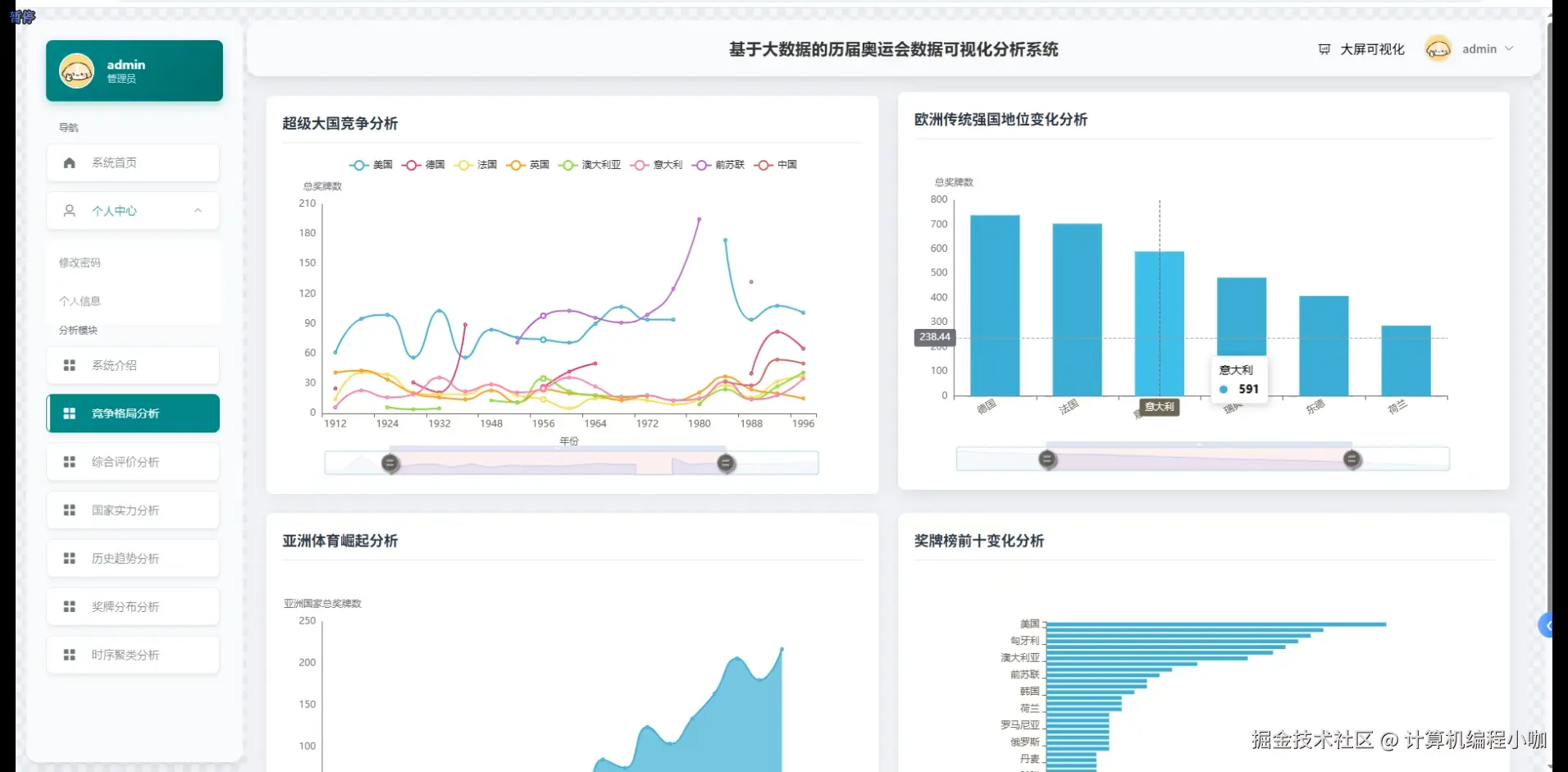1568x772 pixels.
Task: Click the 美国 bar in medal ranking chart
Action: point(1216,624)
